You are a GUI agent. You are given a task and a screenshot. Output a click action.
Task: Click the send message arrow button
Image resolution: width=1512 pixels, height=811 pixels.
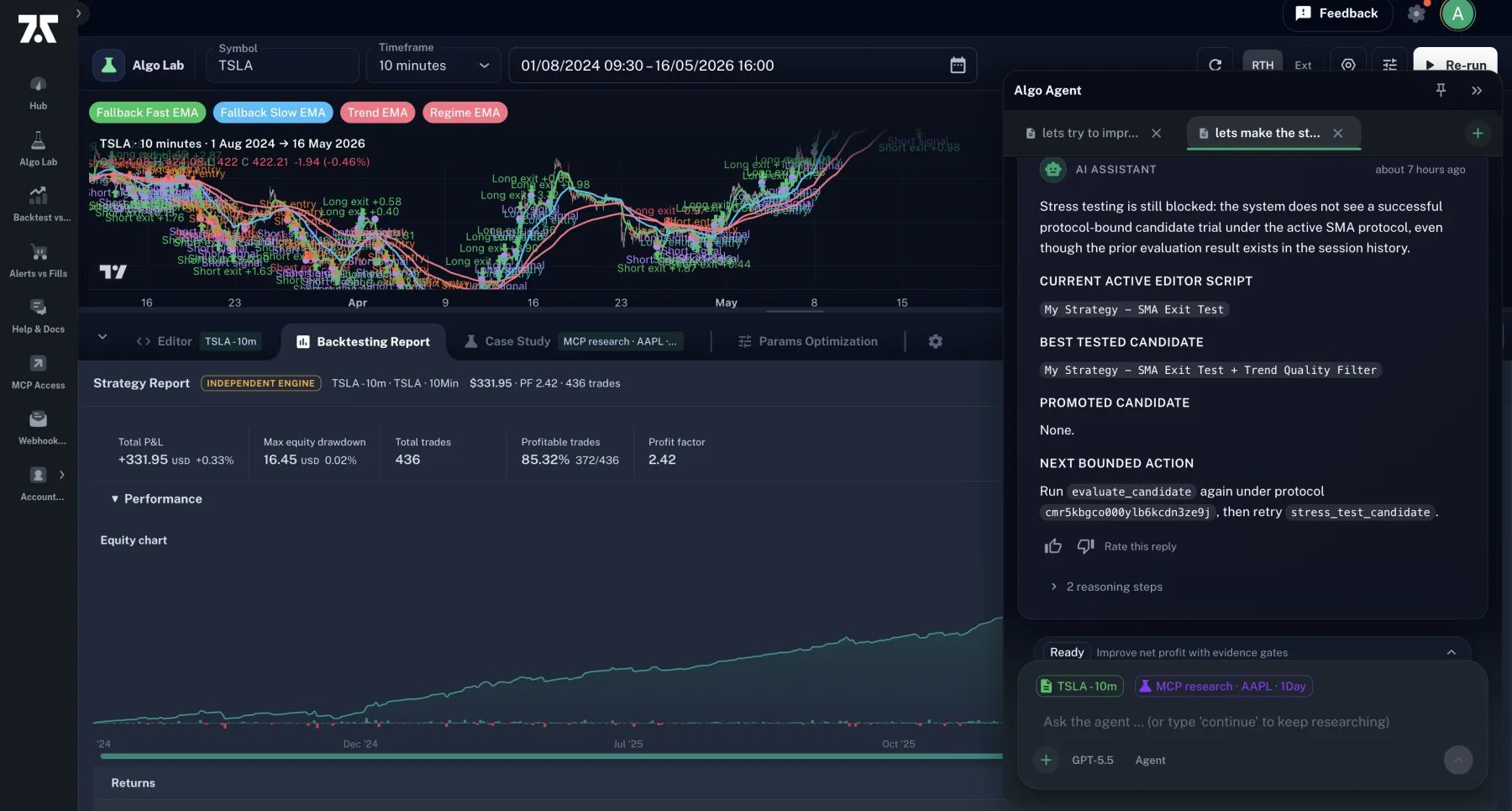pos(1458,761)
